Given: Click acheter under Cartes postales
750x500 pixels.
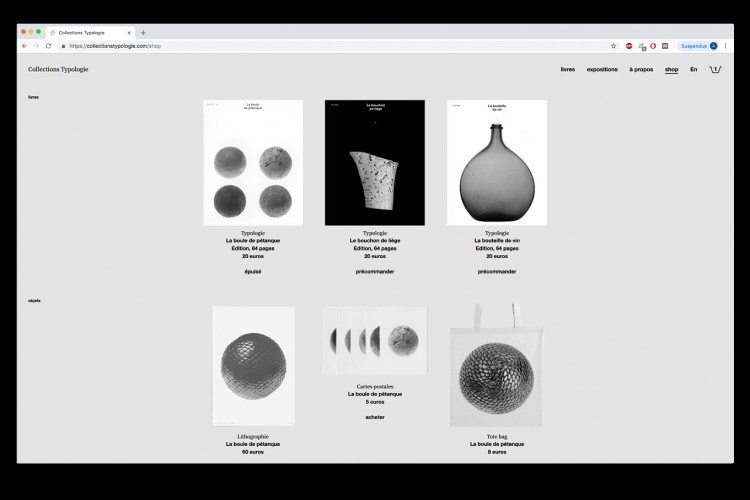Looking at the screenshot, I should click(375, 417).
